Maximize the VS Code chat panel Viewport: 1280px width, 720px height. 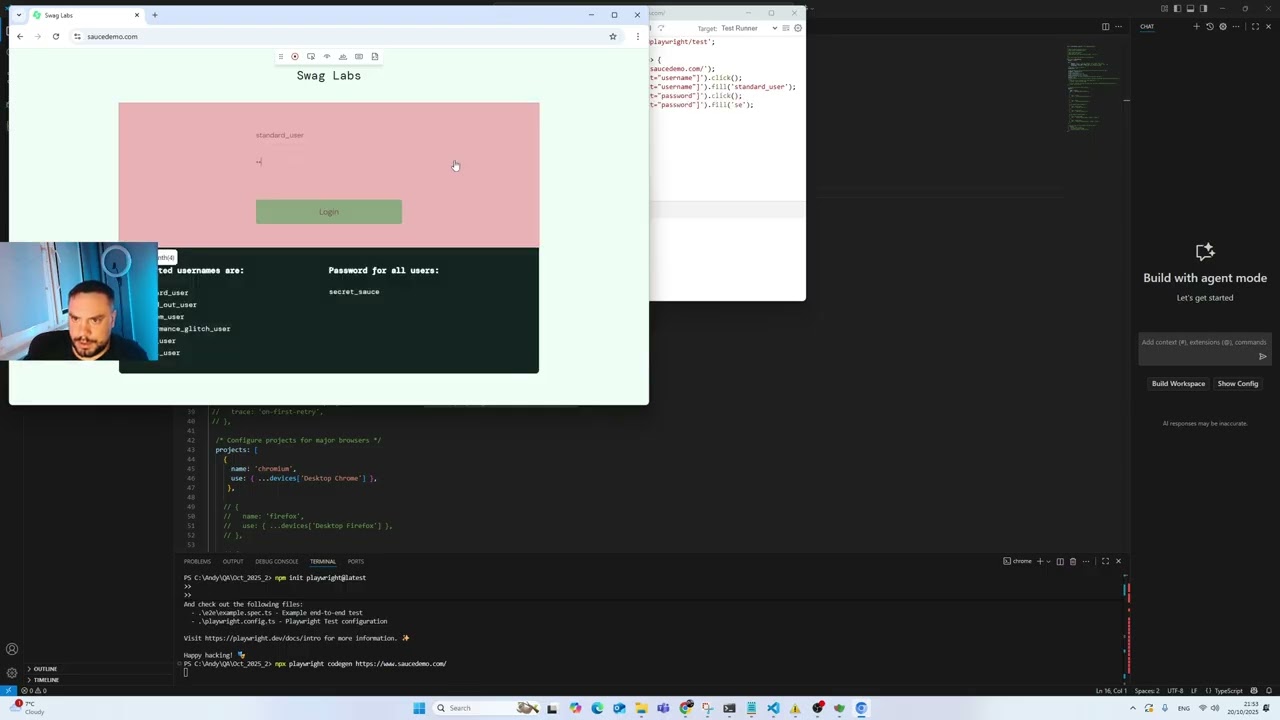click(x=1255, y=27)
